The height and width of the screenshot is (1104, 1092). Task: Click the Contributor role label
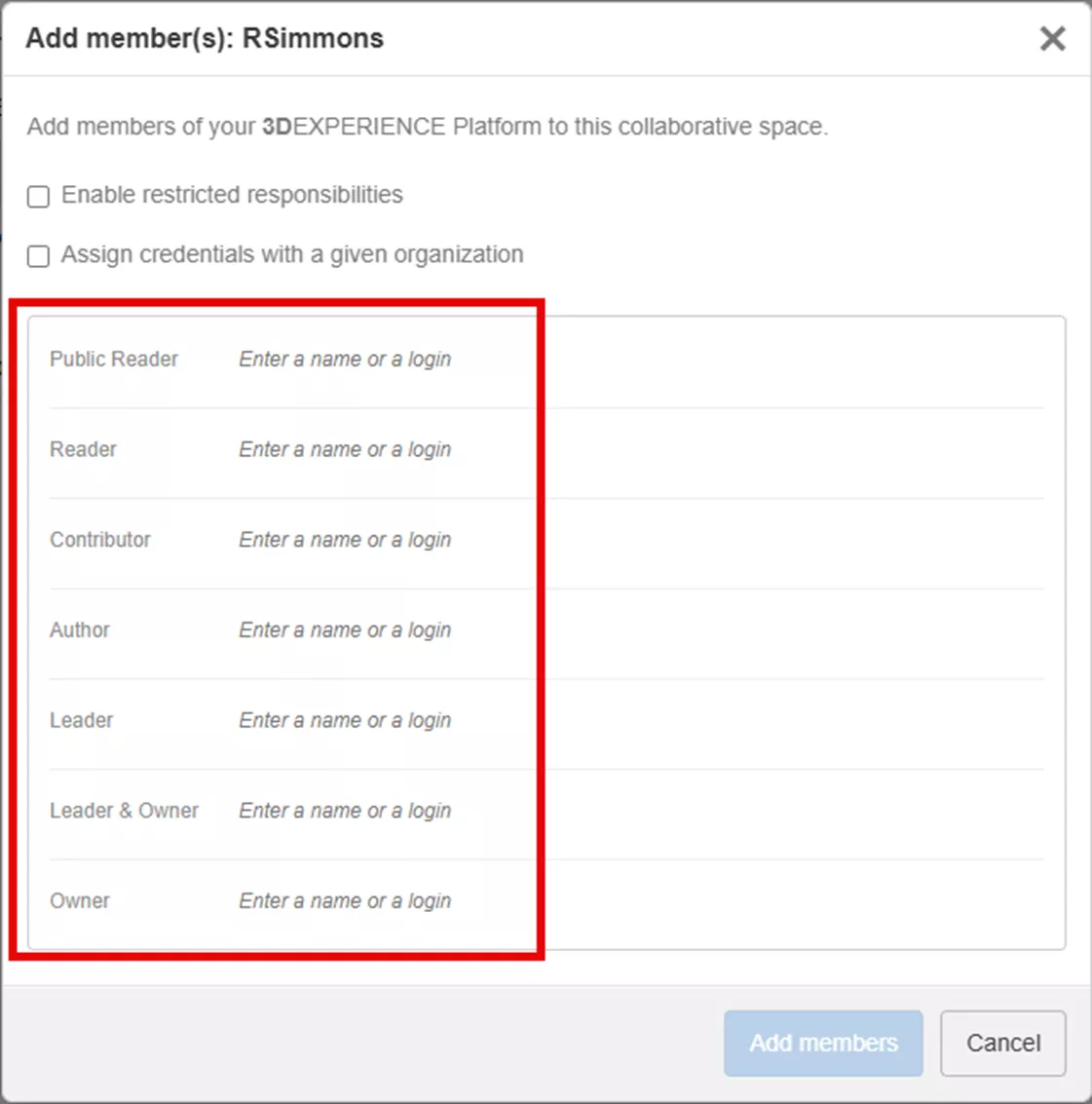click(x=100, y=540)
